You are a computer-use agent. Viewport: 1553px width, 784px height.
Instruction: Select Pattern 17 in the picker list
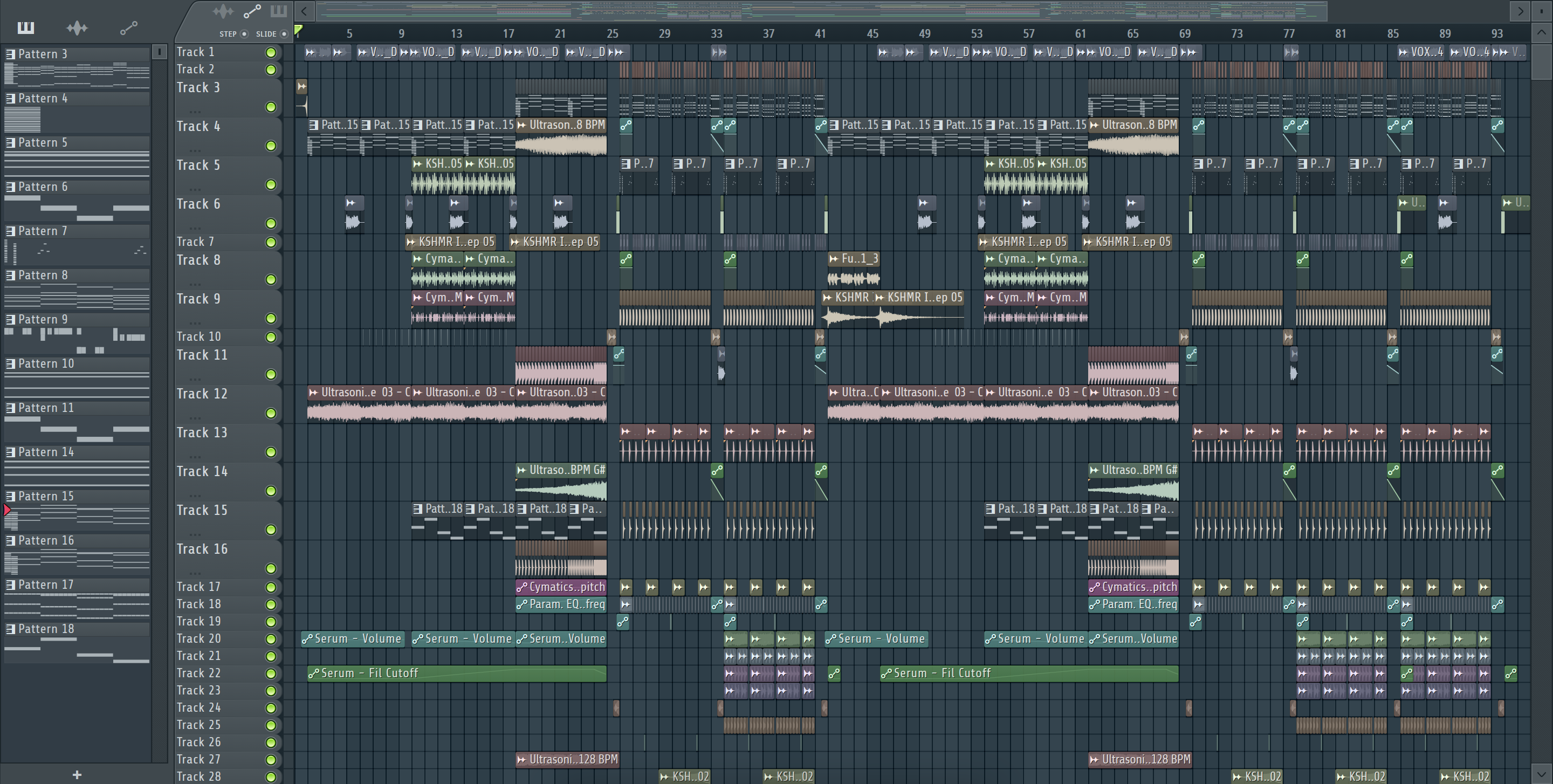tap(77, 584)
